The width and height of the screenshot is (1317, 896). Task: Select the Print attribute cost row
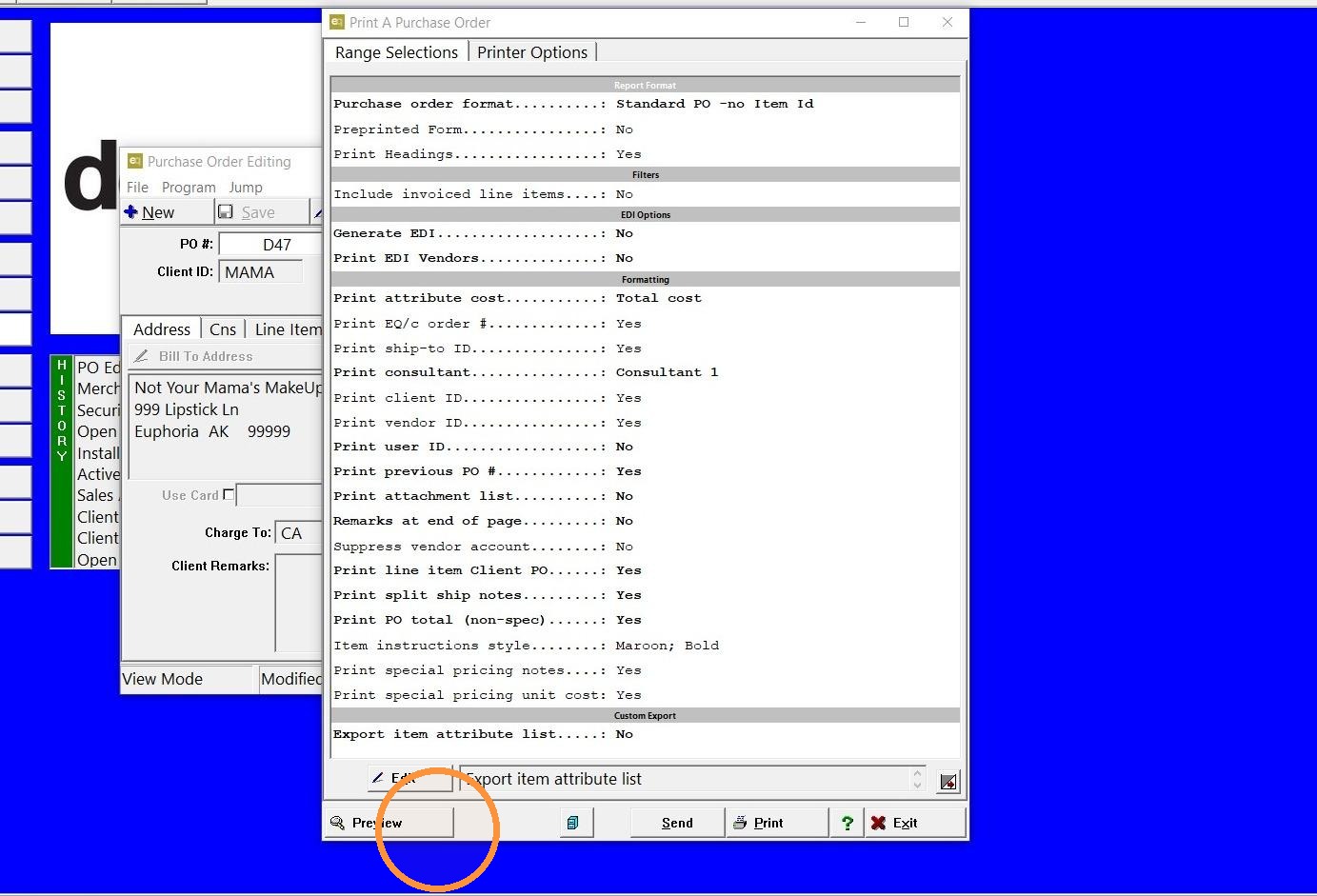click(645, 298)
